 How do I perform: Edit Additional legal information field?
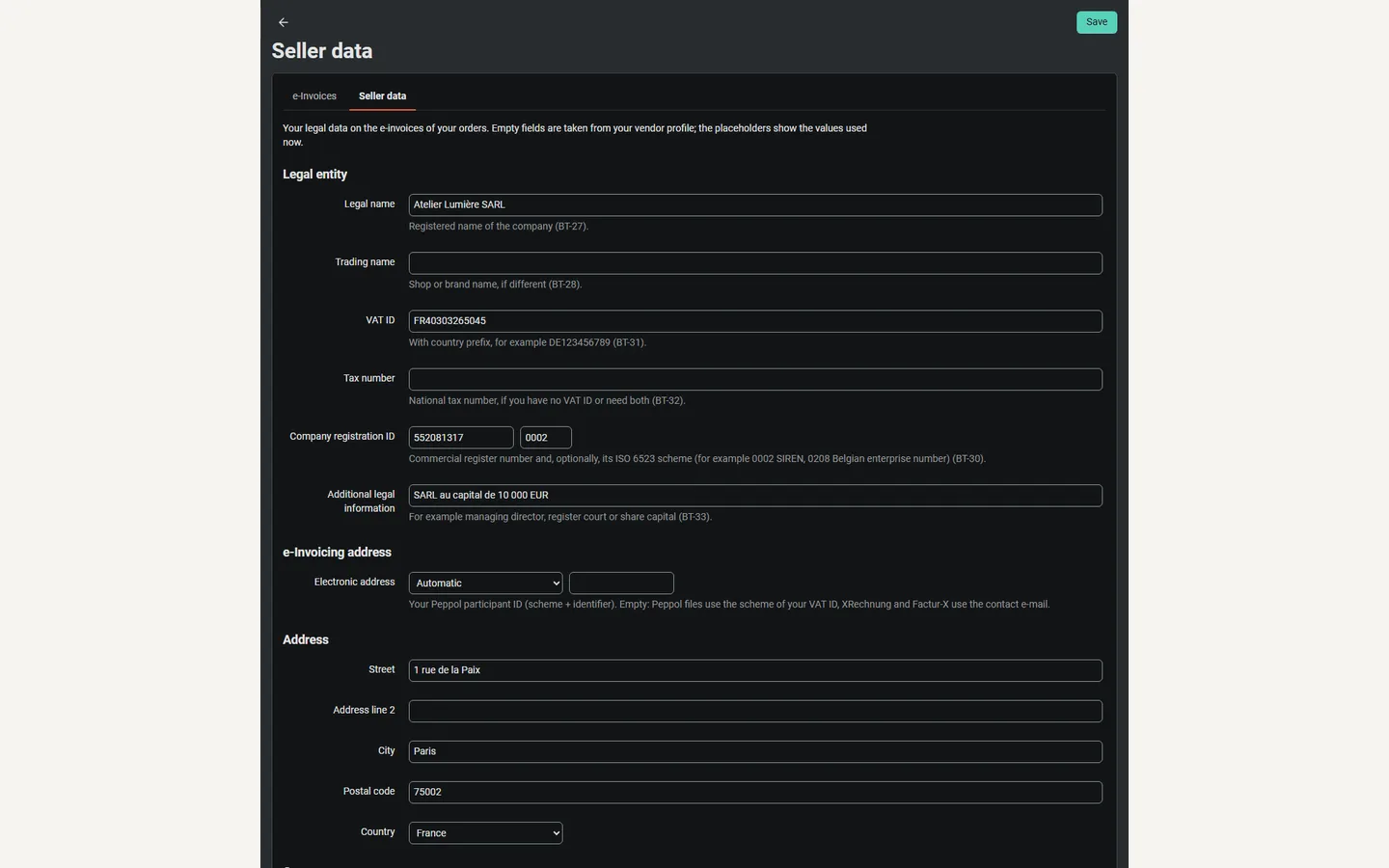tap(755, 496)
